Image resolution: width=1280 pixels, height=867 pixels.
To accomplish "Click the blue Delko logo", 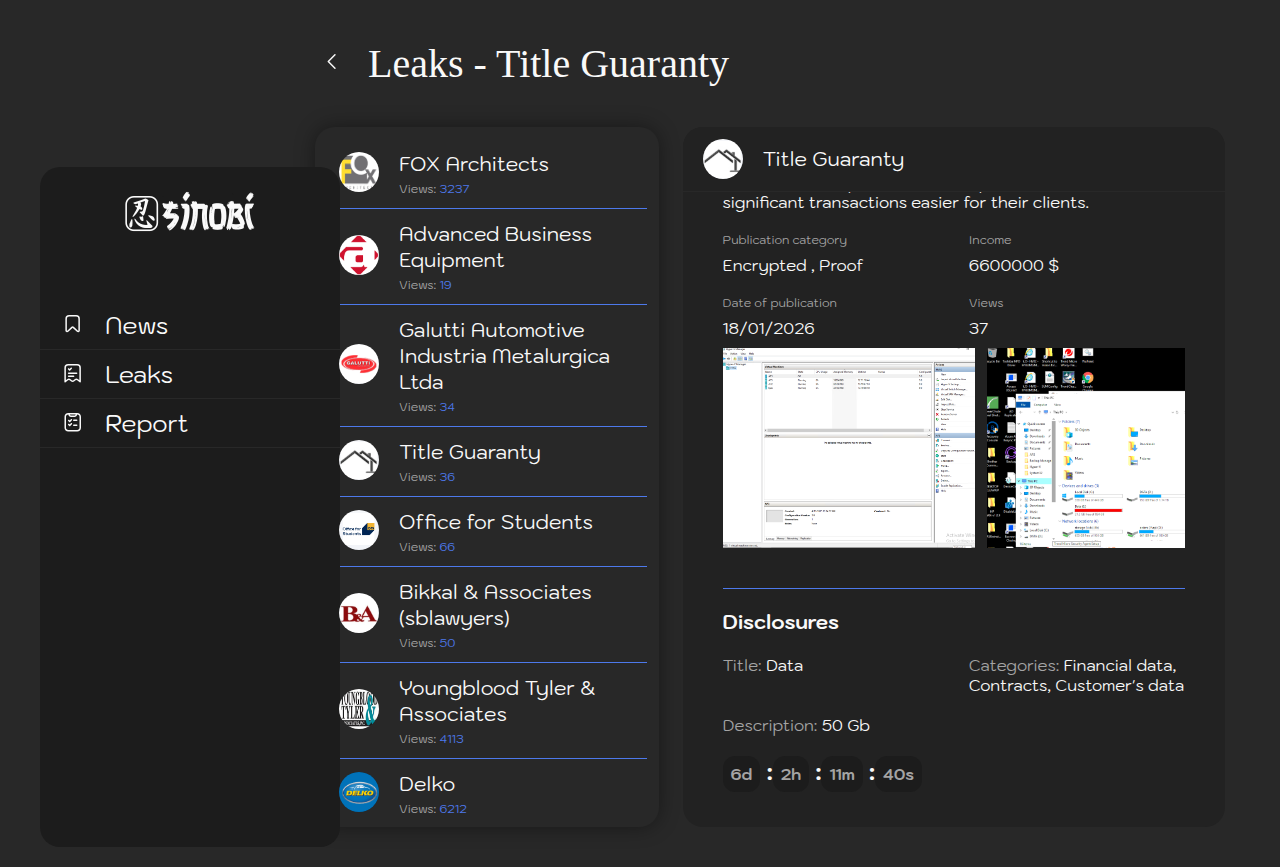I will point(359,792).
